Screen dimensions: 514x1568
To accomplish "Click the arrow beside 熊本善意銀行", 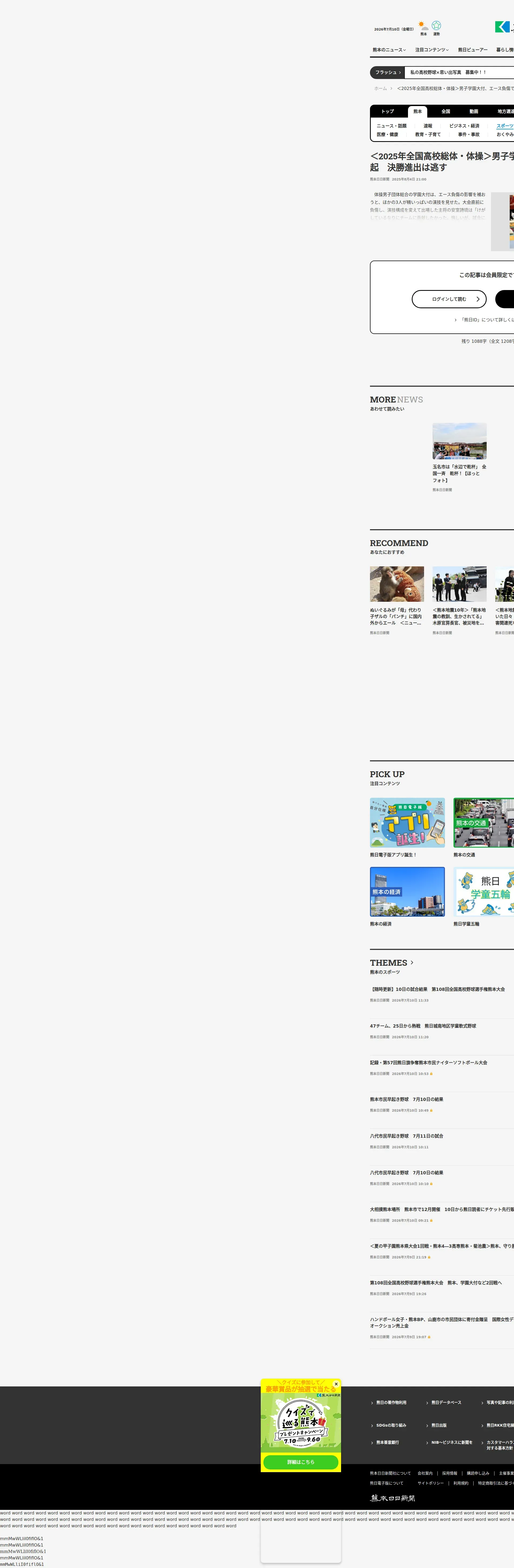I will click(x=372, y=1443).
